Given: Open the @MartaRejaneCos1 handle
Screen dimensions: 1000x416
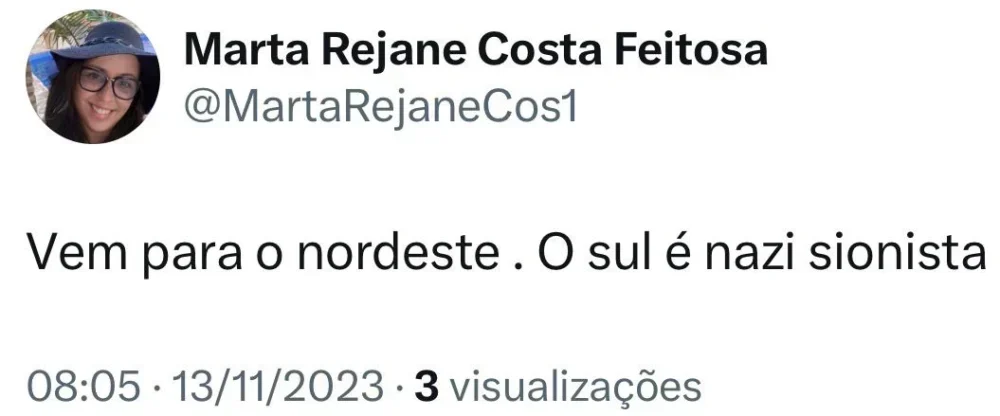Looking at the screenshot, I should click(381, 105).
